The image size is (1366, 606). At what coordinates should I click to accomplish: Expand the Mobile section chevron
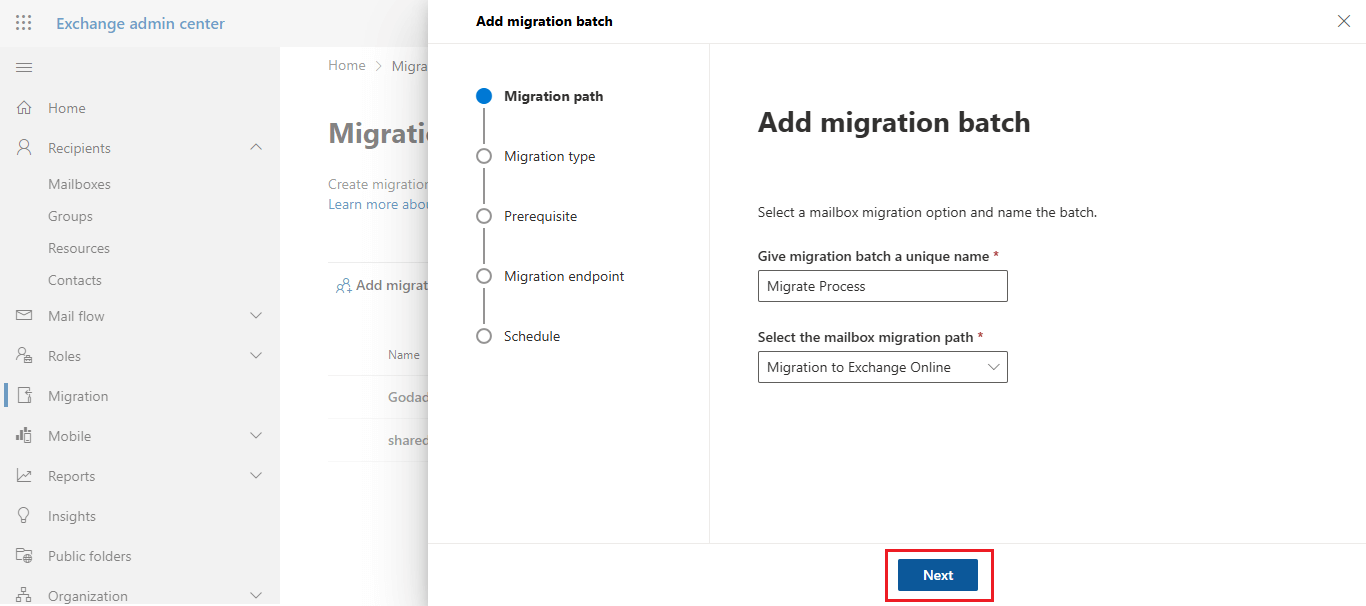(x=256, y=436)
